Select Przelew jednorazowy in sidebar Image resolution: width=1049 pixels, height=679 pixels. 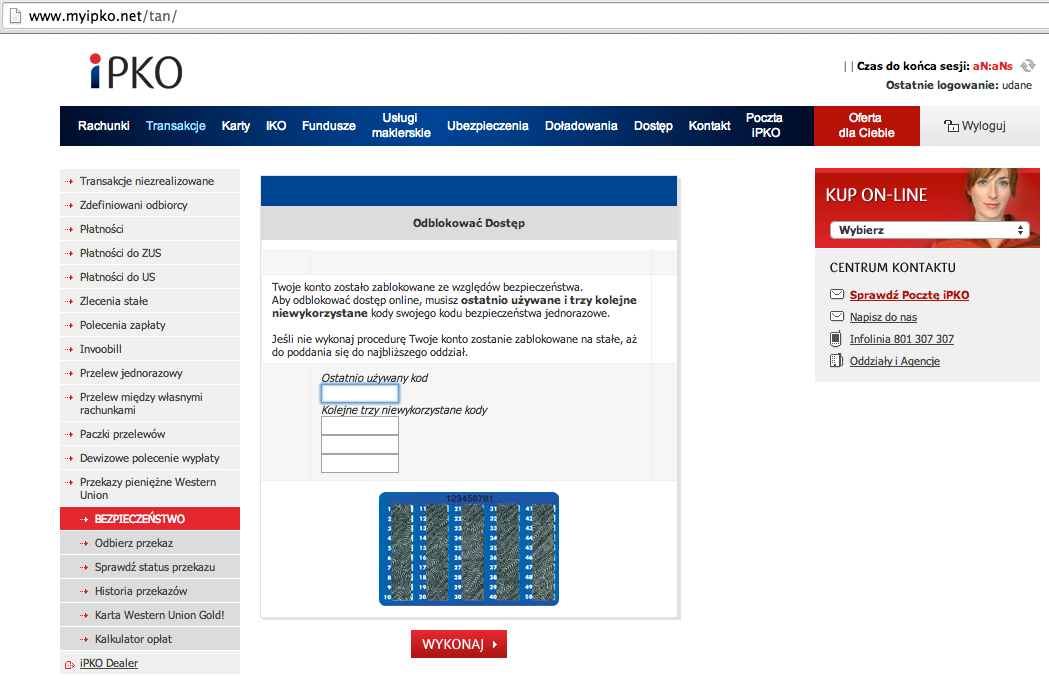point(150,373)
